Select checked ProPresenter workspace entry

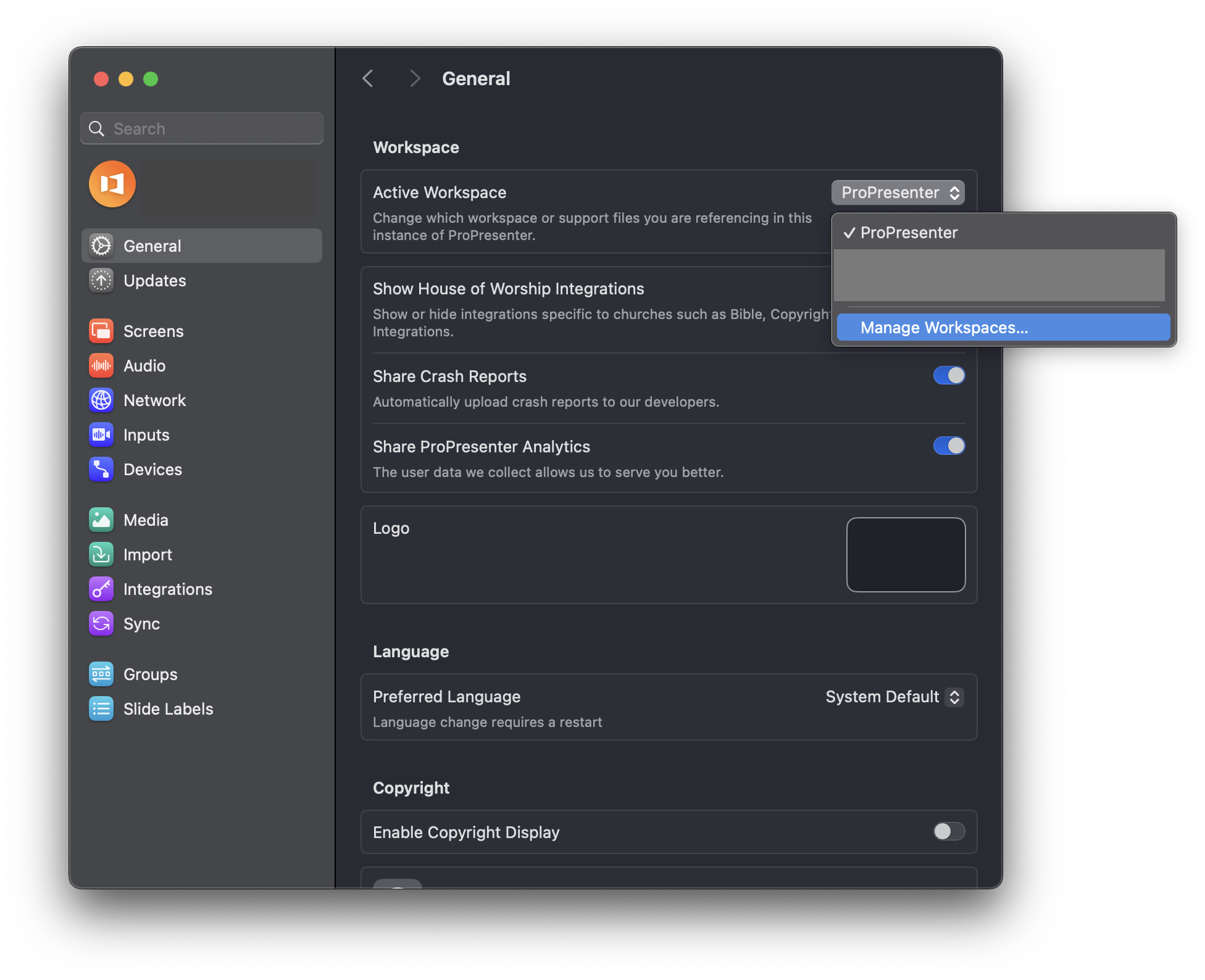point(909,233)
